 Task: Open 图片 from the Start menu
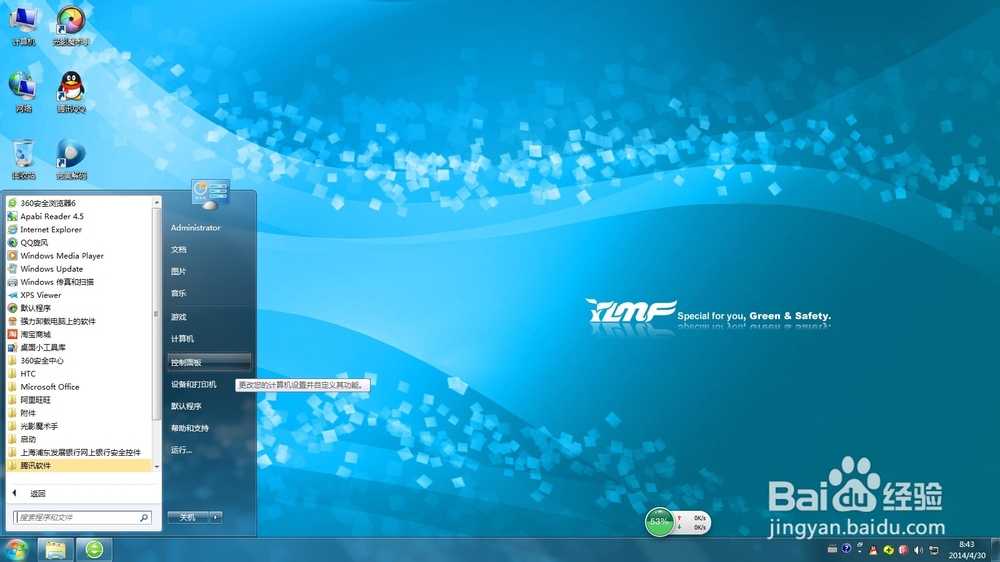209,271
